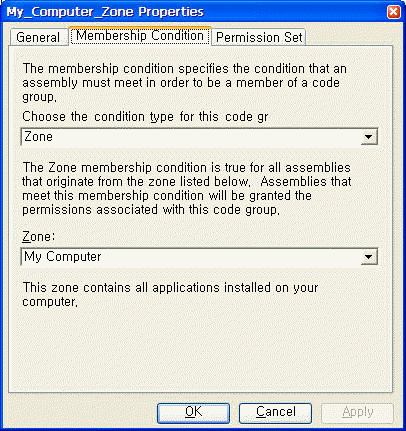This screenshot has height=431, width=406.
Task: Click the Zone membership condition explanation text
Action: [187, 188]
